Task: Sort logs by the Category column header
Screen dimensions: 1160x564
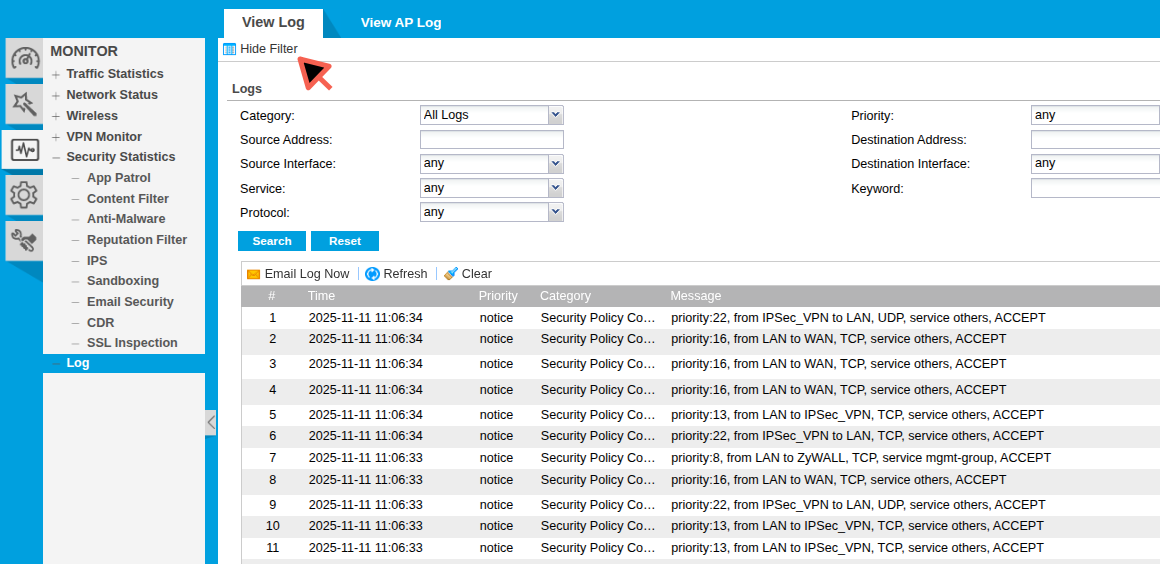Action: tap(565, 296)
